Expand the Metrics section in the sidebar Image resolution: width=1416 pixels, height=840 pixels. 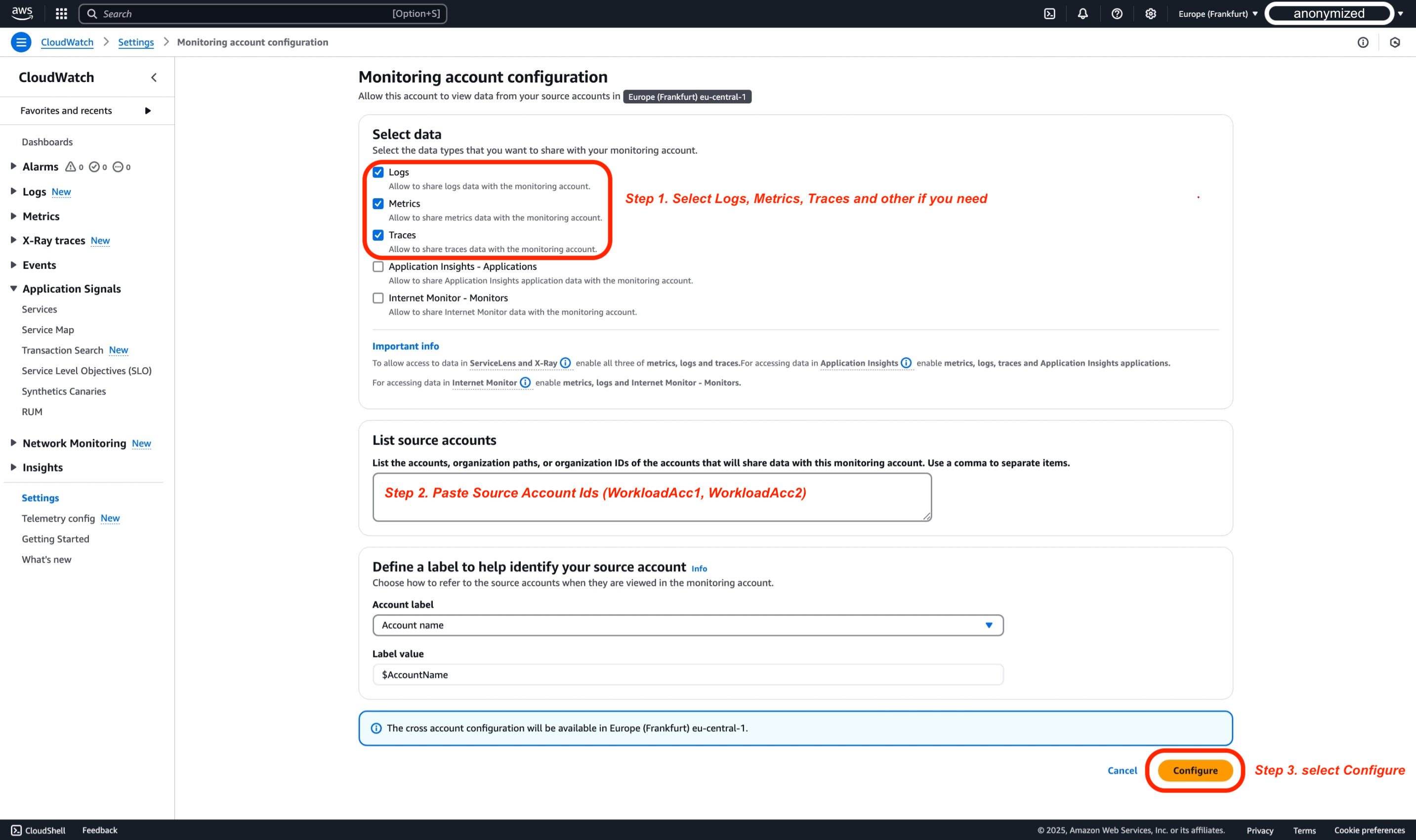point(13,215)
